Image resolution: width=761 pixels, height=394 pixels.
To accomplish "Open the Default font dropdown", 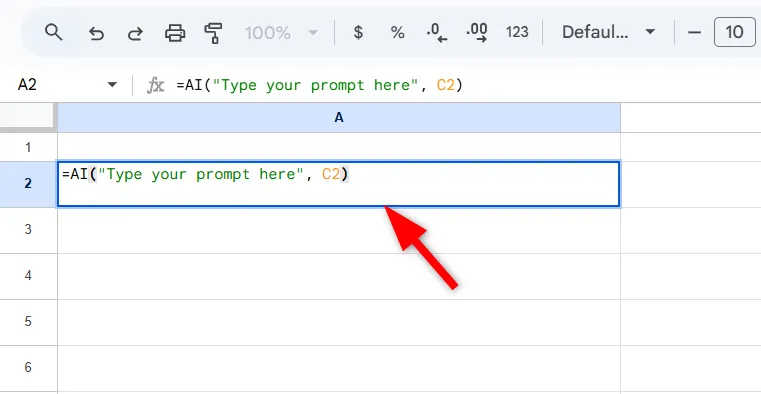I will pos(609,33).
